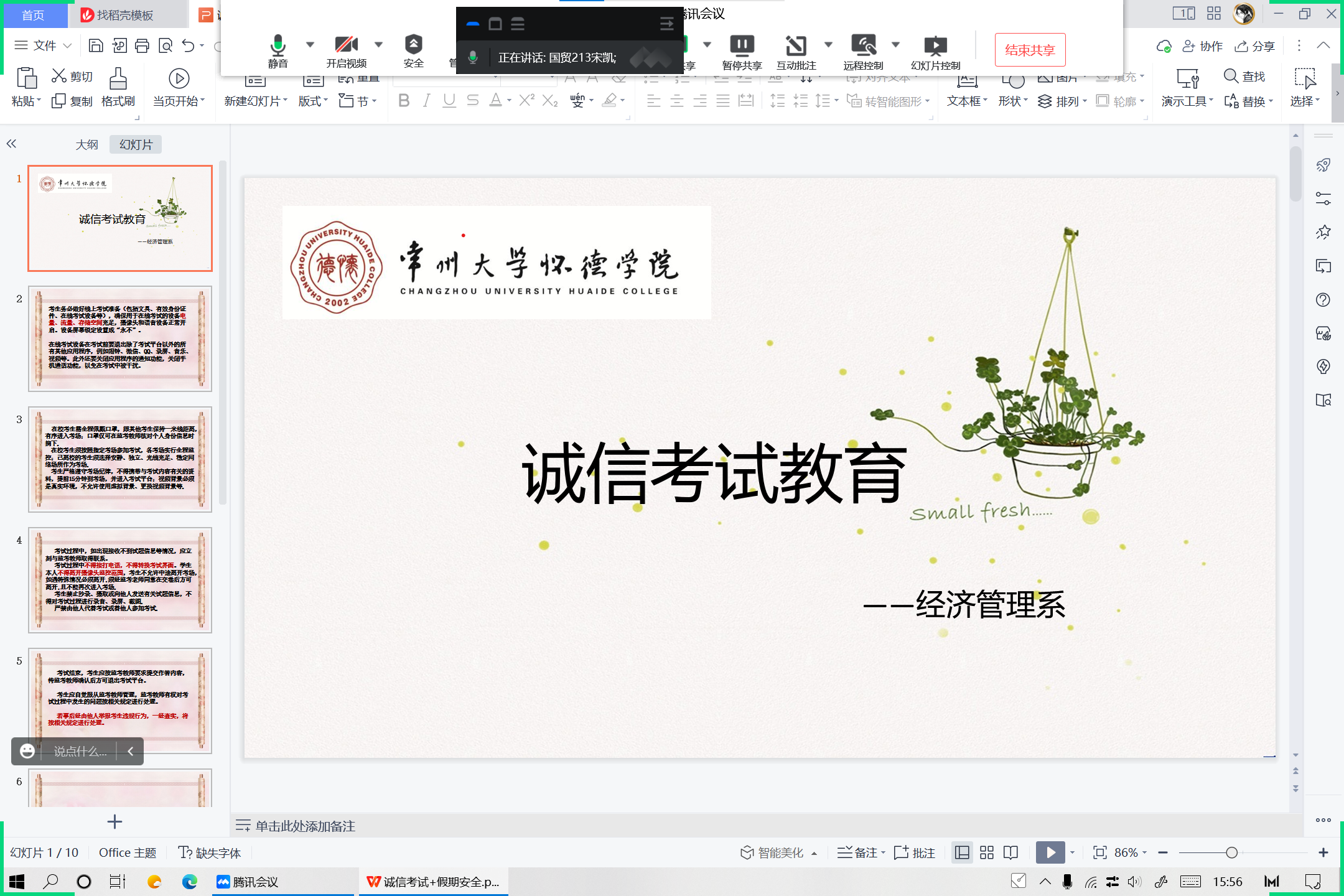The image size is (1344, 896).
Task: Click the zoom slider handle in status bar
Action: [1231, 852]
